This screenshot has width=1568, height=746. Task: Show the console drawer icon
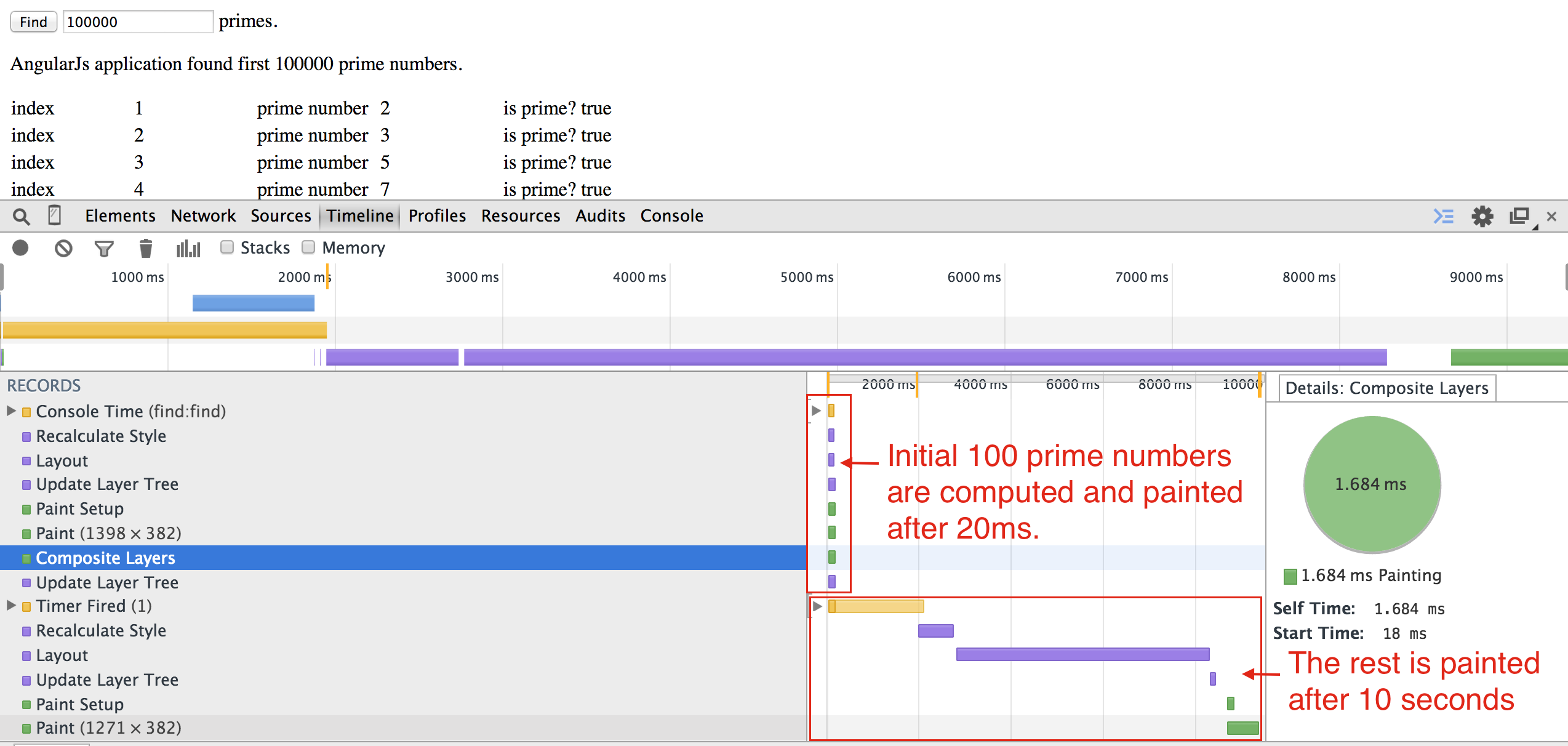[x=1444, y=217]
